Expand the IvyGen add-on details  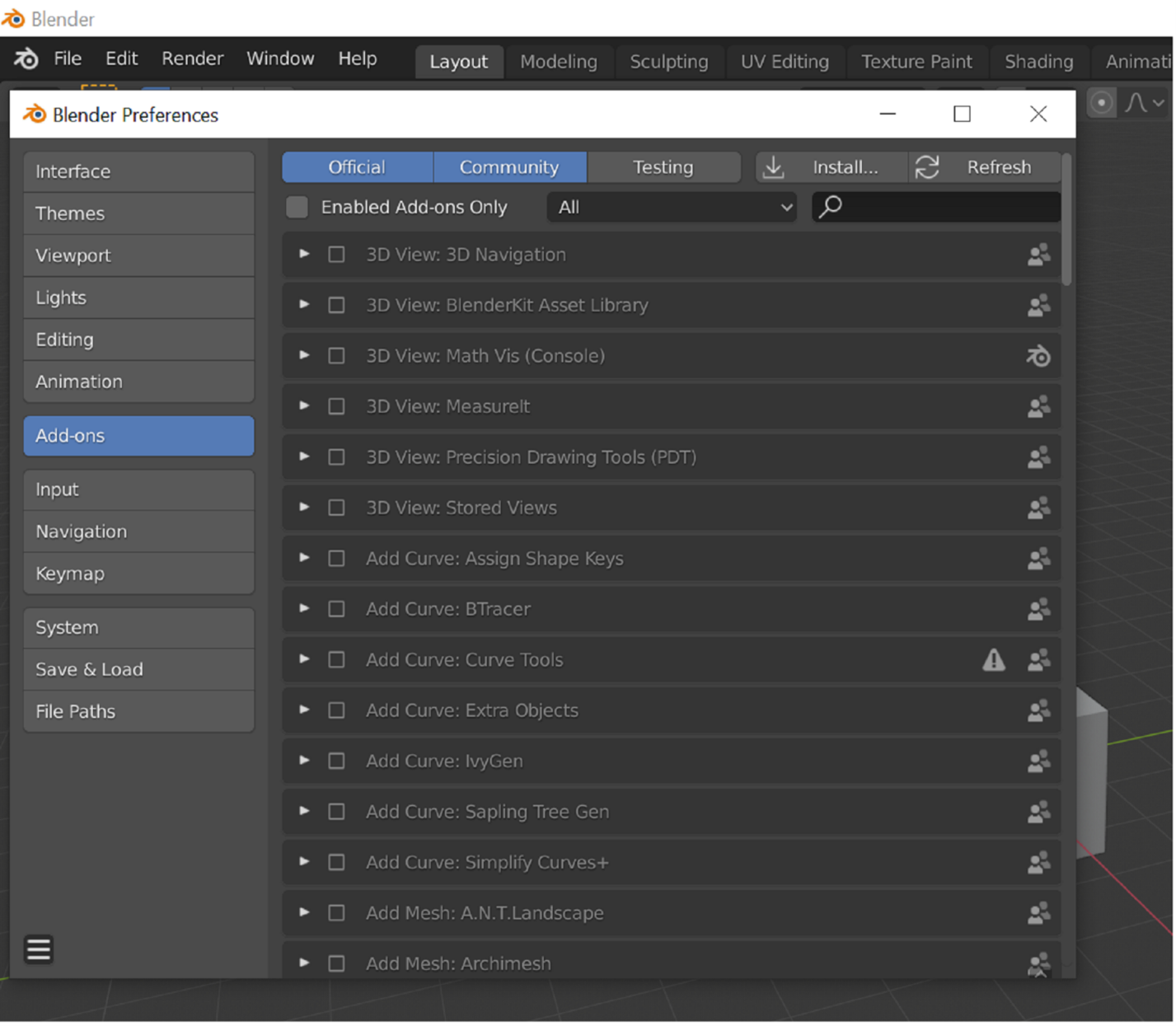(304, 761)
